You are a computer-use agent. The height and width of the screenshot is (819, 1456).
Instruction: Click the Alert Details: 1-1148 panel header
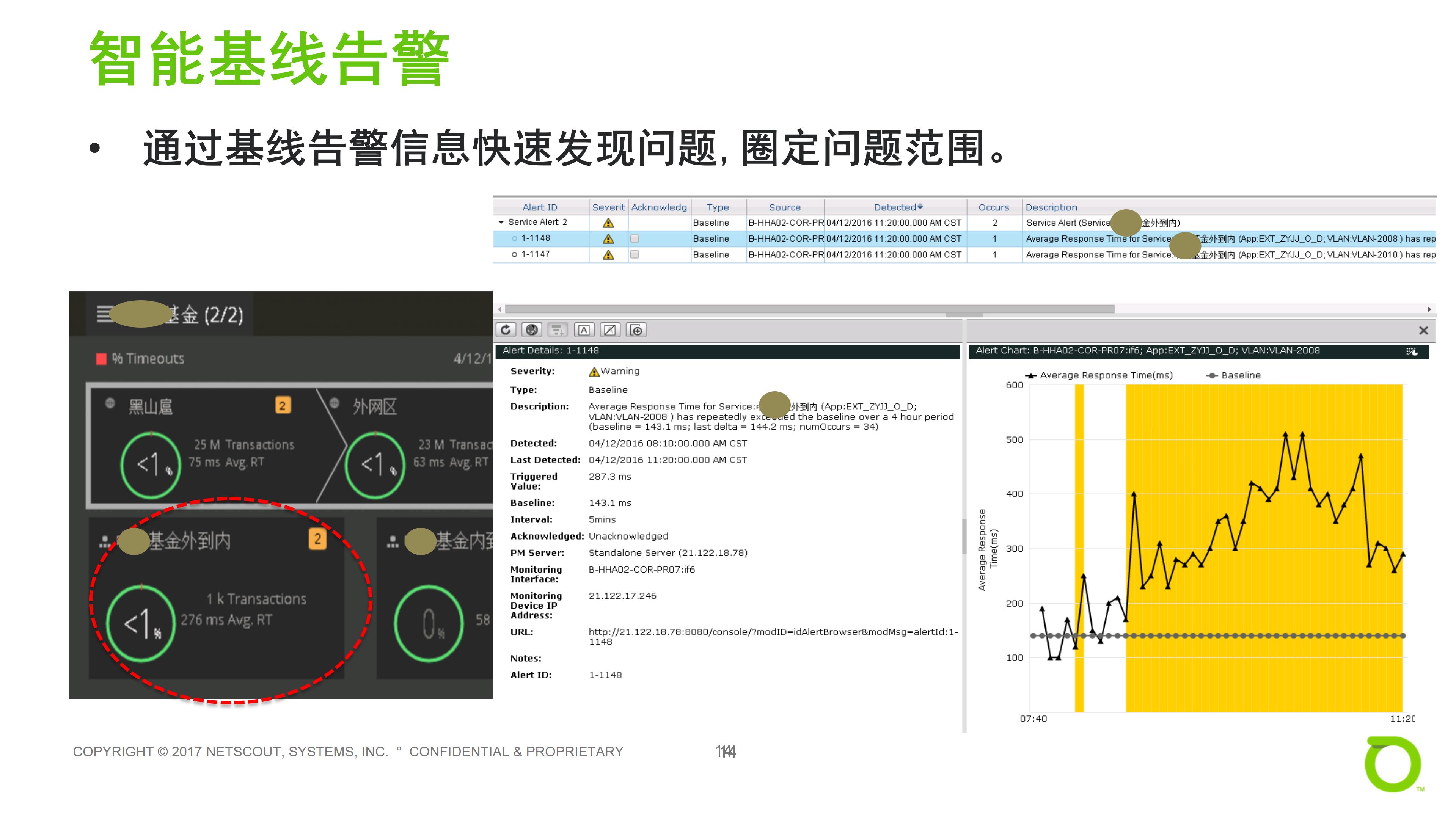click(x=727, y=351)
